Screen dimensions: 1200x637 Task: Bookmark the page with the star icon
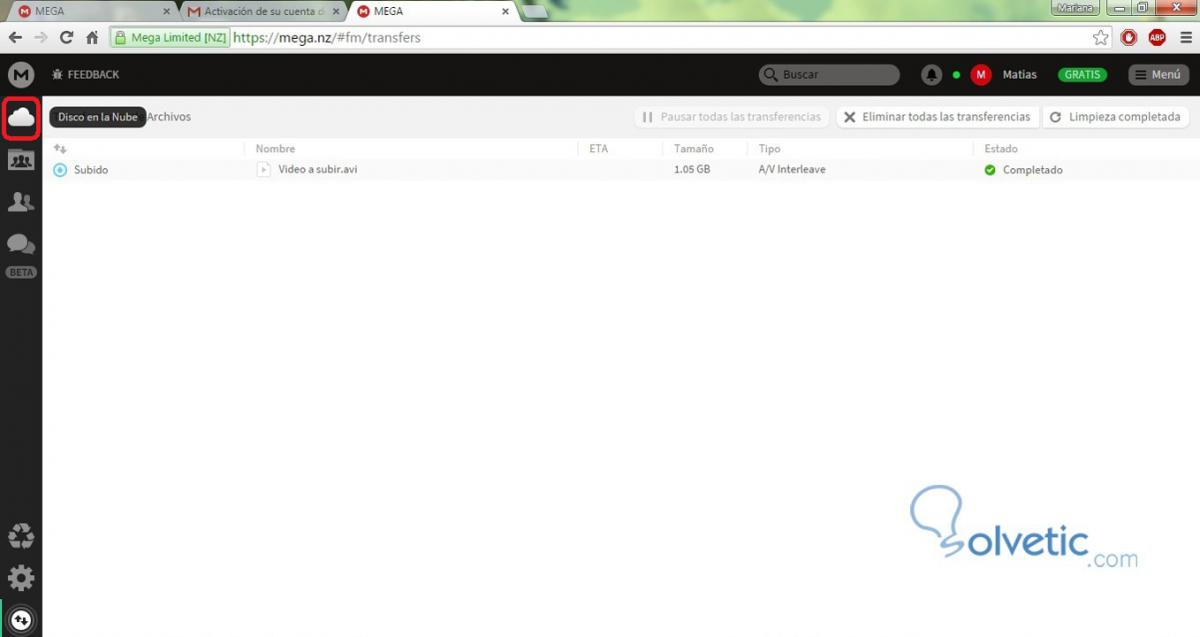coord(1101,38)
